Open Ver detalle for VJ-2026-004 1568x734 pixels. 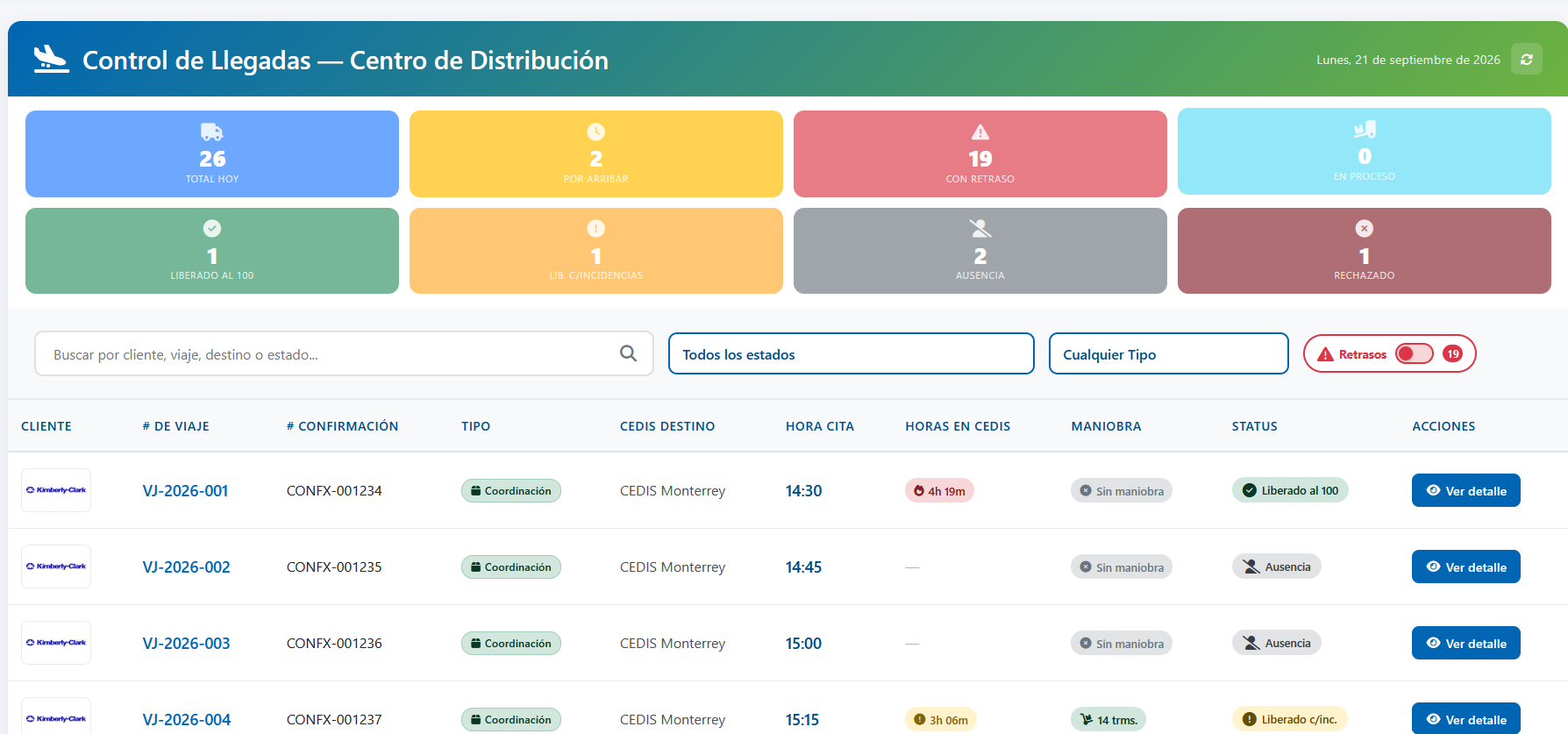click(1466, 718)
